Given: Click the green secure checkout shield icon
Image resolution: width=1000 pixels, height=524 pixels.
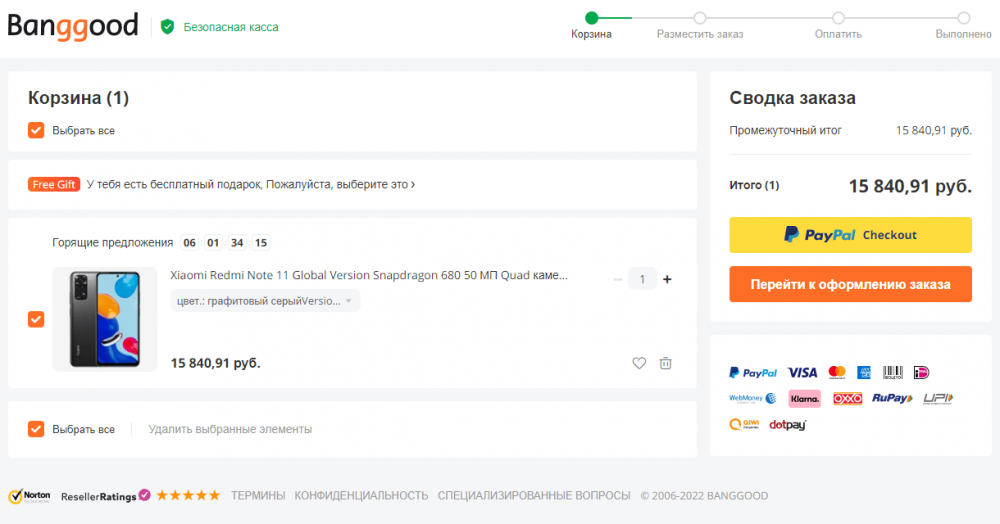Looking at the screenshot, I should point(167,27).
